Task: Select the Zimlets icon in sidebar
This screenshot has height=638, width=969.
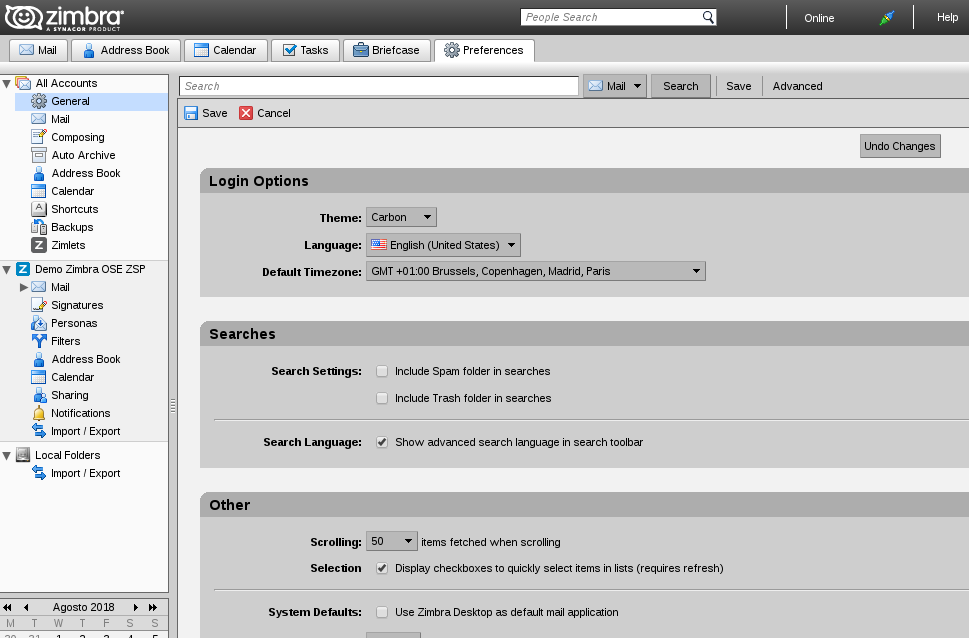Action: tap(39, 245)
